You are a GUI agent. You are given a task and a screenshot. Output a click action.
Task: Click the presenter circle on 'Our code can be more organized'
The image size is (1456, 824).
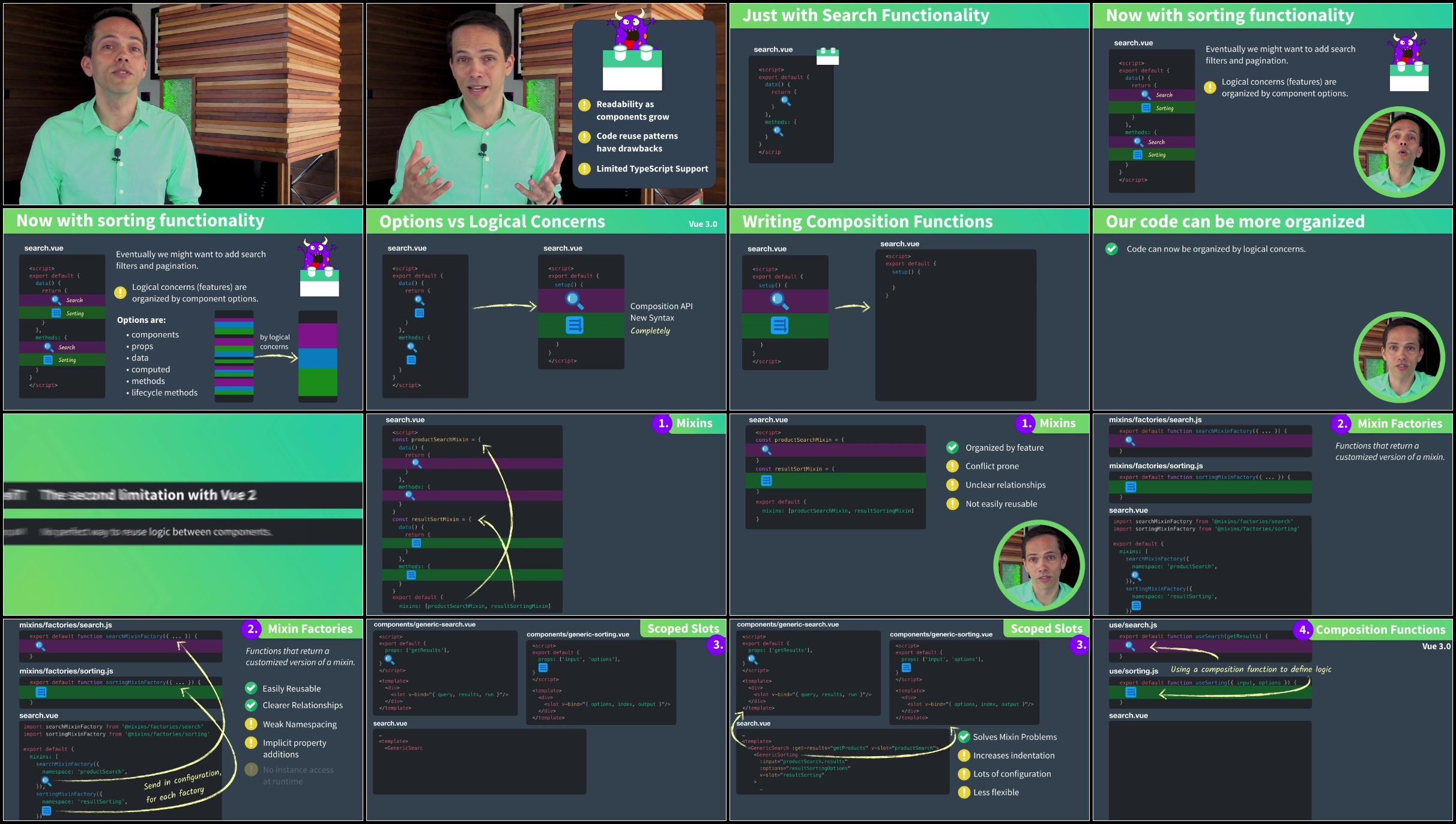(1399, 357)
